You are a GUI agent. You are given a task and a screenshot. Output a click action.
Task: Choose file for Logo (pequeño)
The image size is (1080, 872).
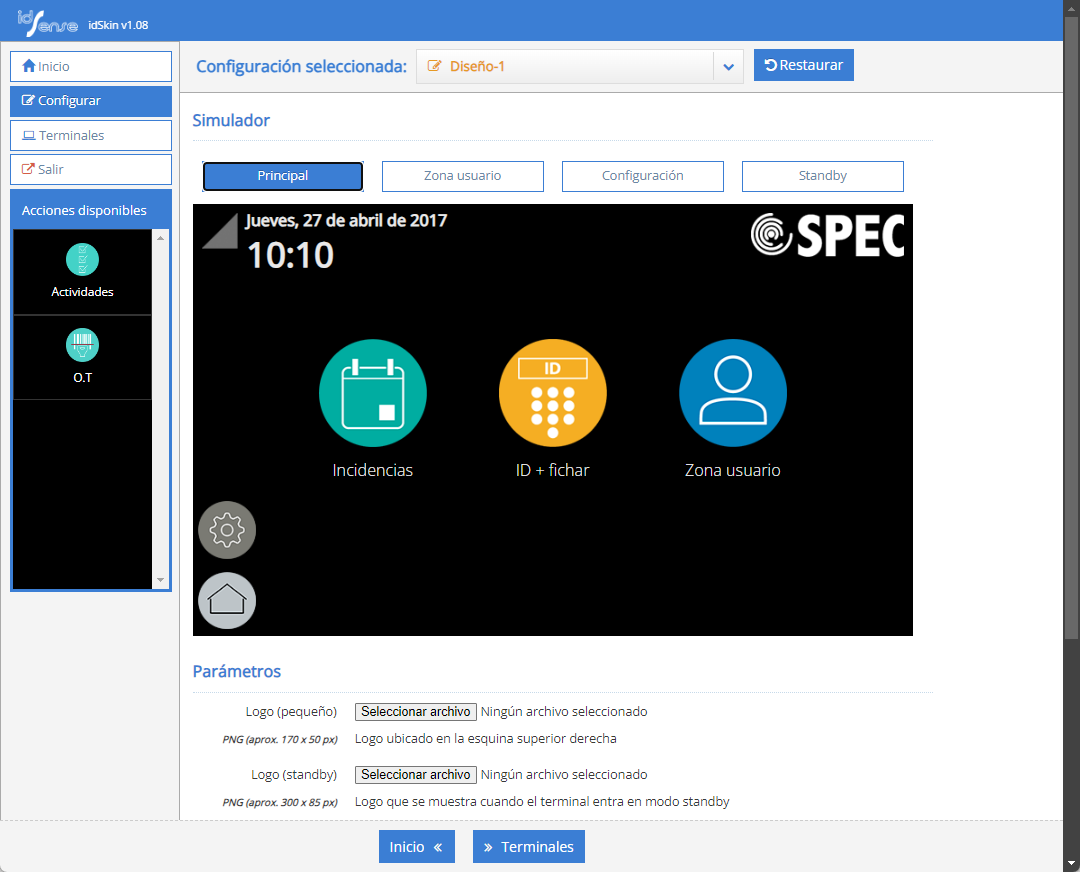415,712
